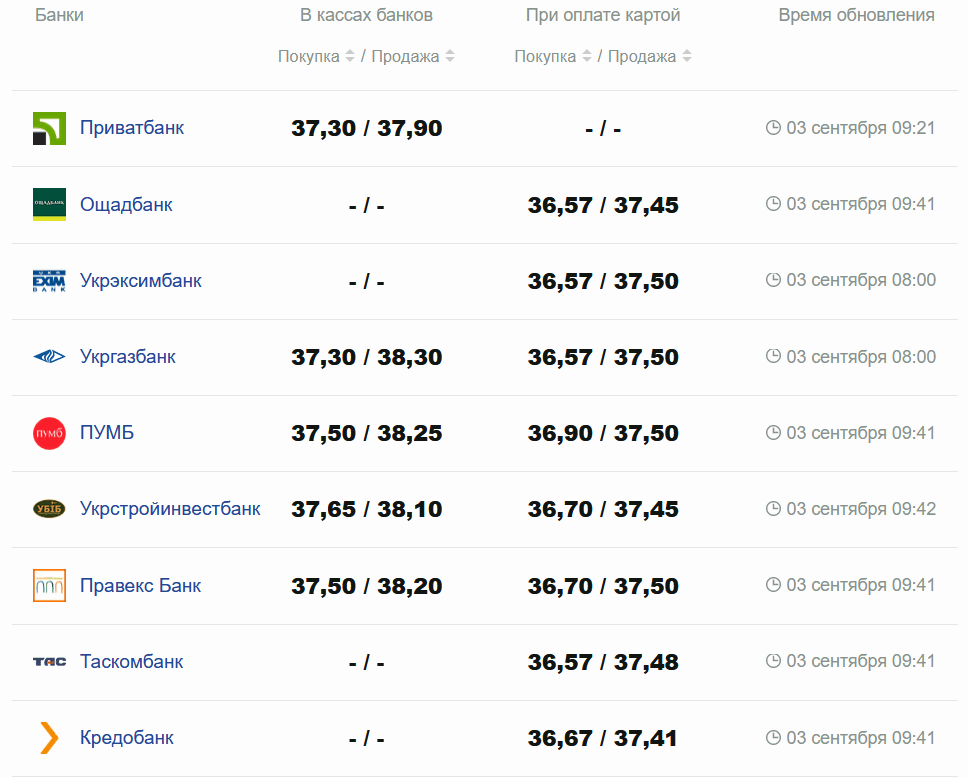Click the red ПУМБ logo icon
Screen dimensions: 968x778
(x=49, y=433)
